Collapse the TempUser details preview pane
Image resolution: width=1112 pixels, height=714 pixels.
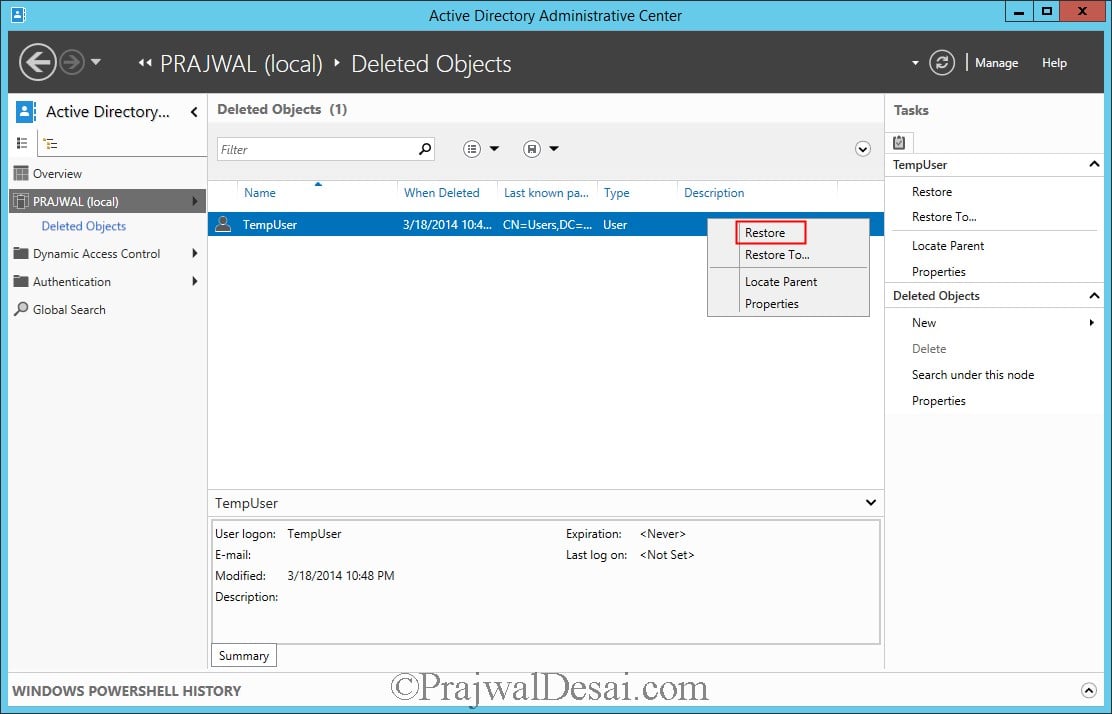coord(871,503)
